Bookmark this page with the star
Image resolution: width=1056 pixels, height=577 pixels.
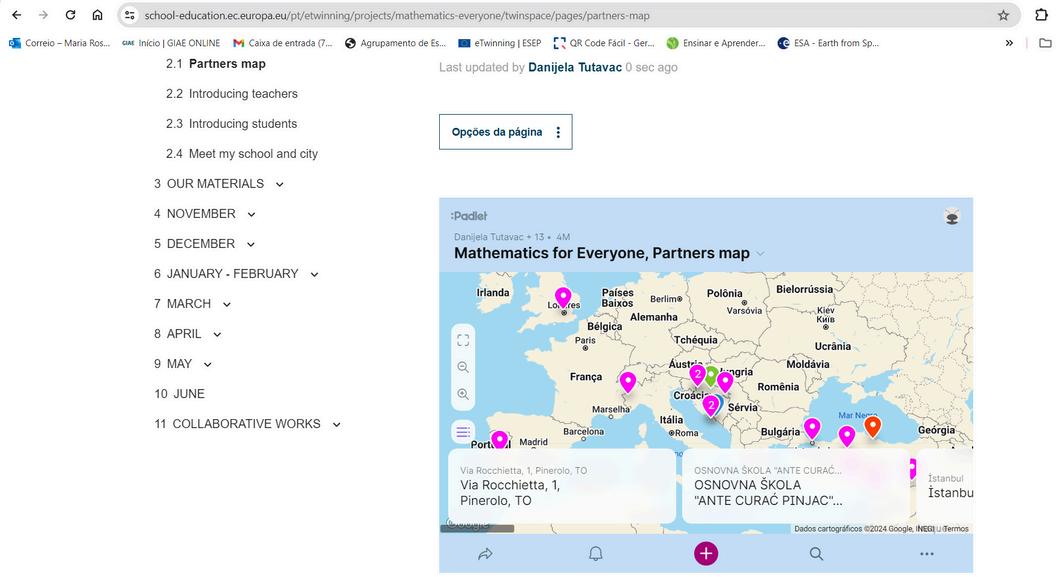pos(1003,15)
